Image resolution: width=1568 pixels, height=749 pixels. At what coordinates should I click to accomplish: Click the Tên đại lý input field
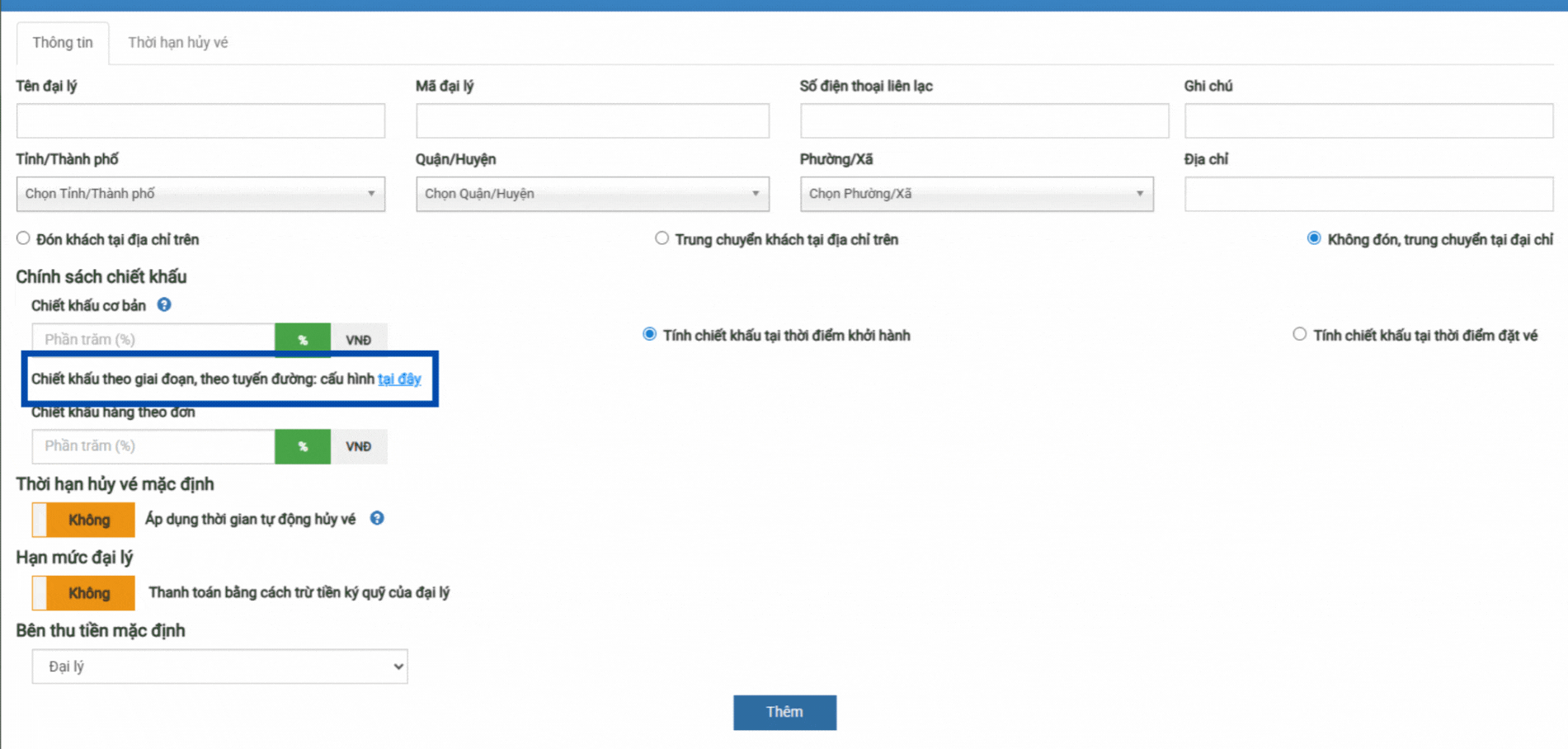tap(200, 121)
